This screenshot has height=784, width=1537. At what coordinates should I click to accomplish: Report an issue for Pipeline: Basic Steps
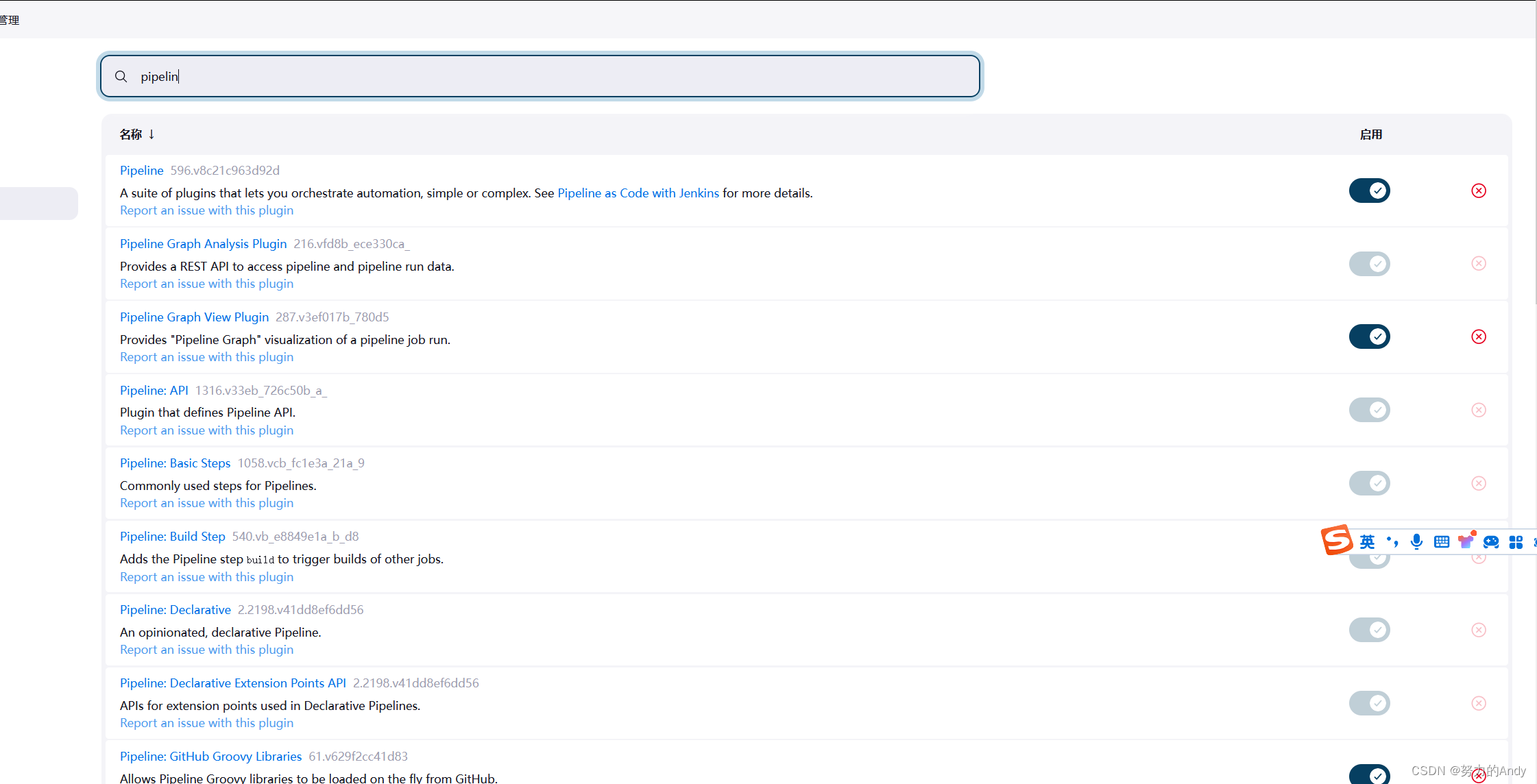pyautogui.click(x=206, y=503)
